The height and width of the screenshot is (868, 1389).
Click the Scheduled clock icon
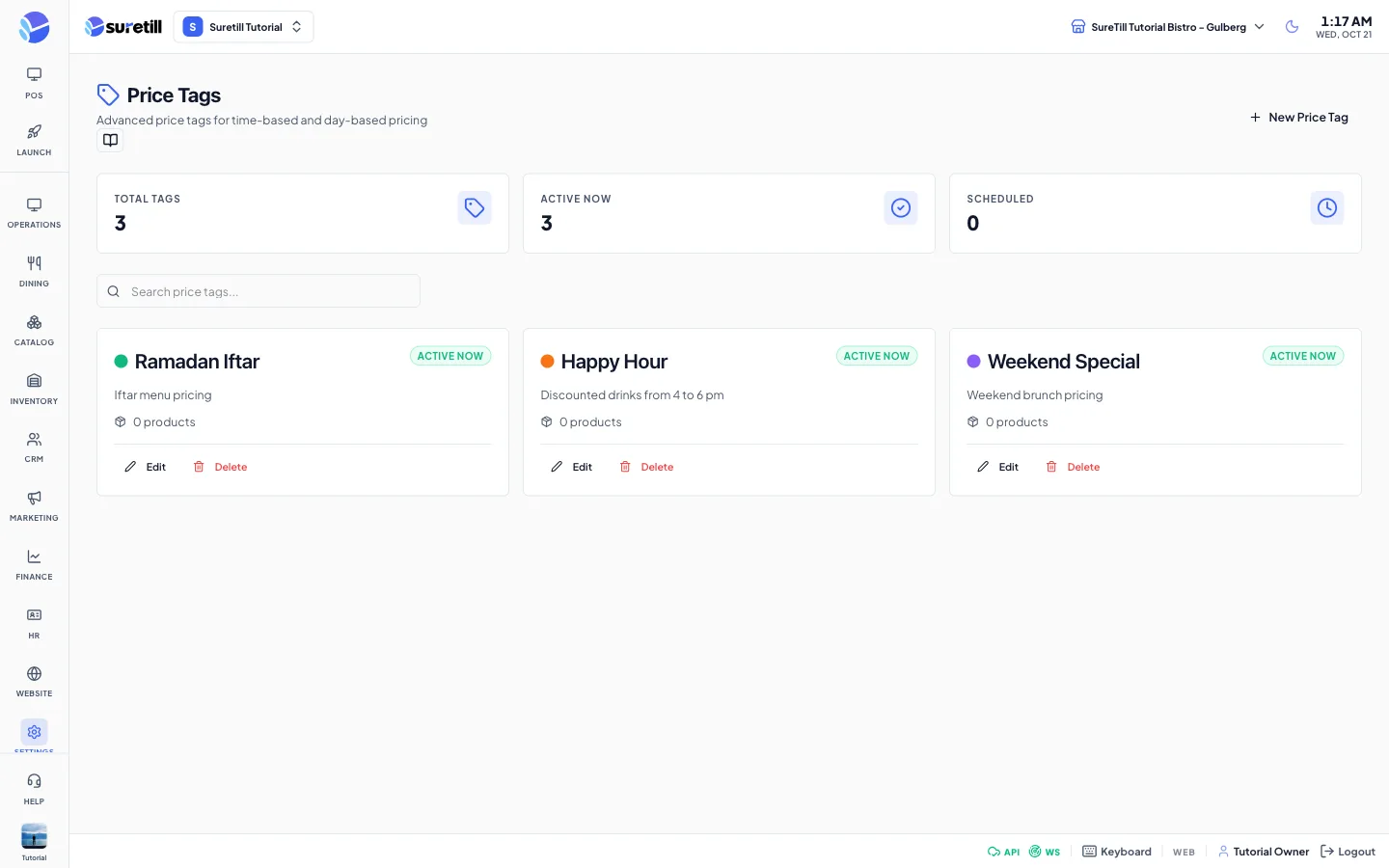coord(1327,207)
